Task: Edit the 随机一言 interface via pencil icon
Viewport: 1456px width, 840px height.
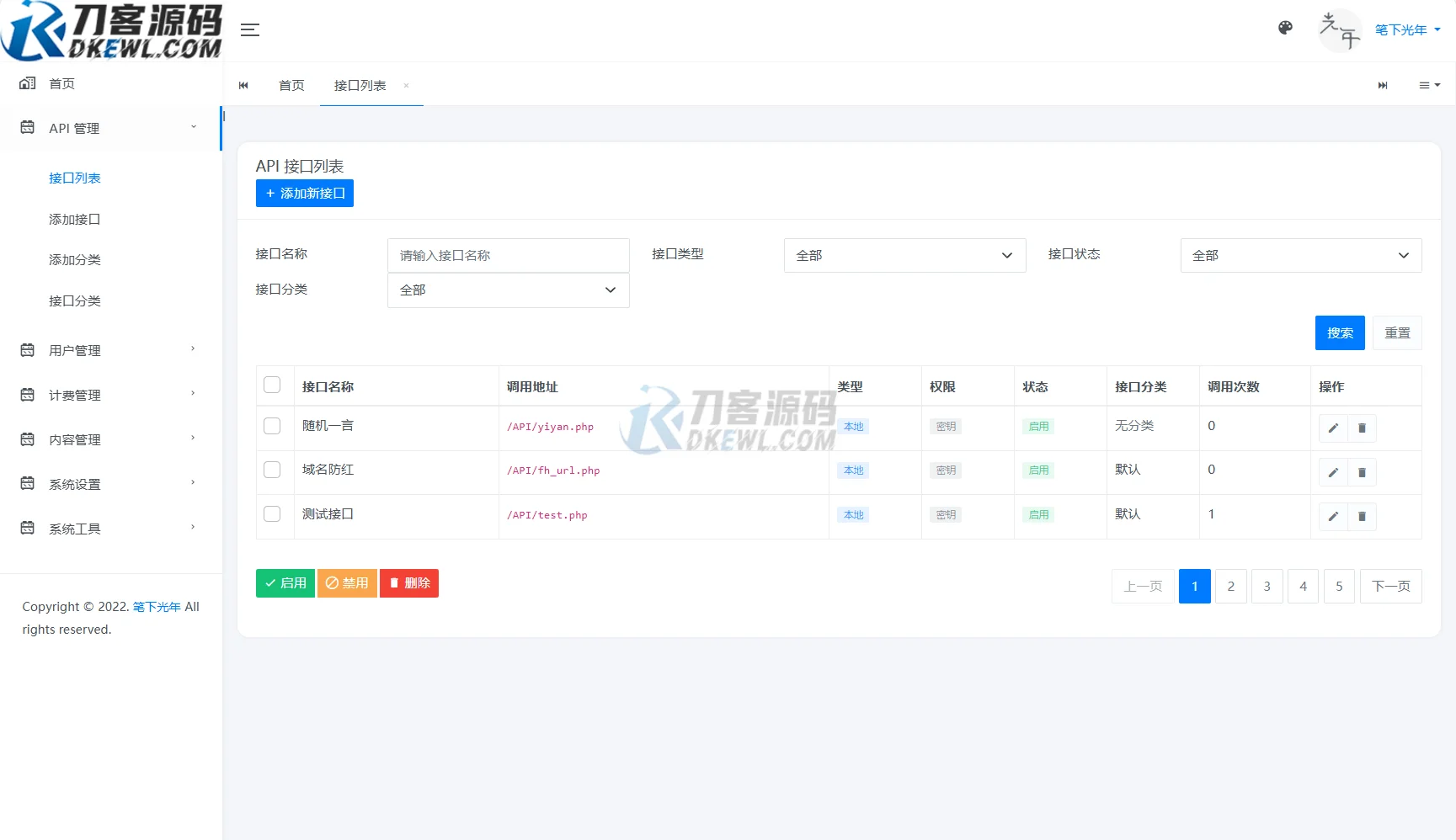Action: [1332, 428]
